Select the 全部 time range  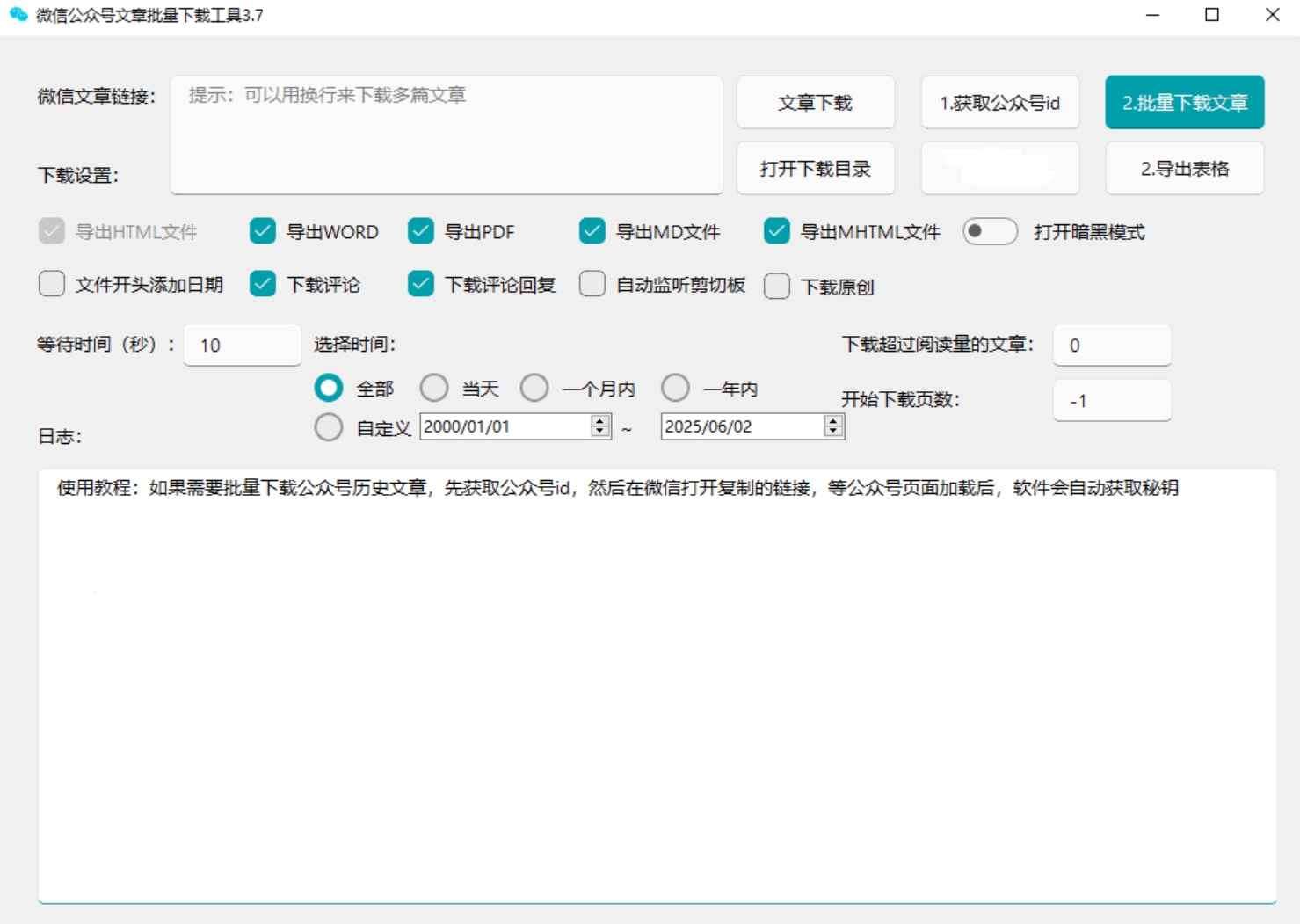tap(328, 387)
